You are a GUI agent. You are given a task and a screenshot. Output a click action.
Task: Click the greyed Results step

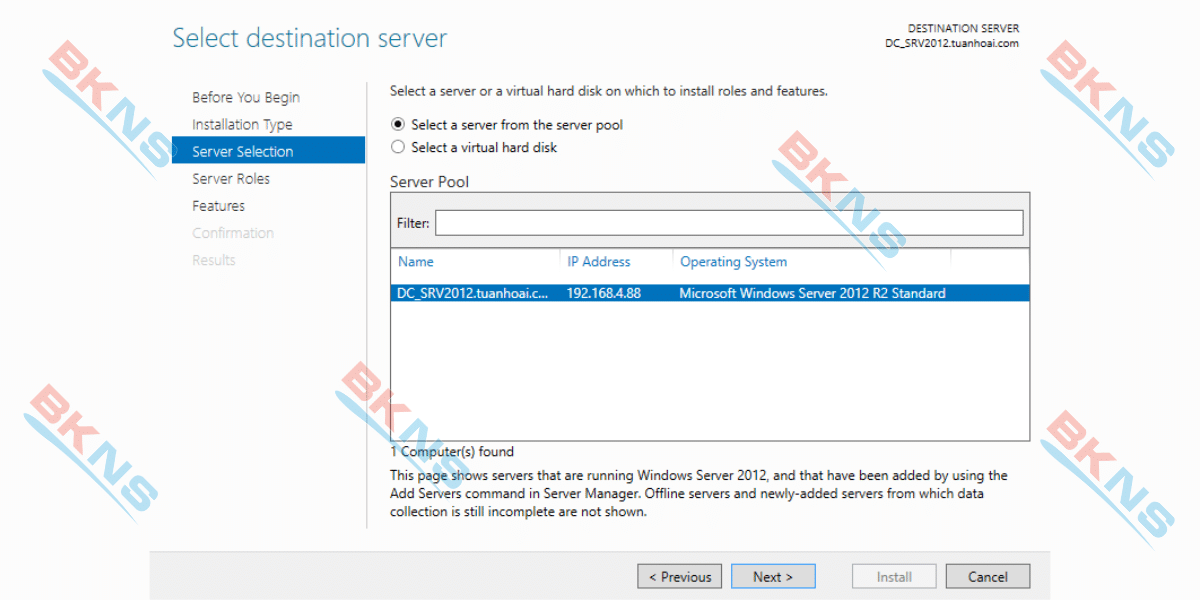214,260
